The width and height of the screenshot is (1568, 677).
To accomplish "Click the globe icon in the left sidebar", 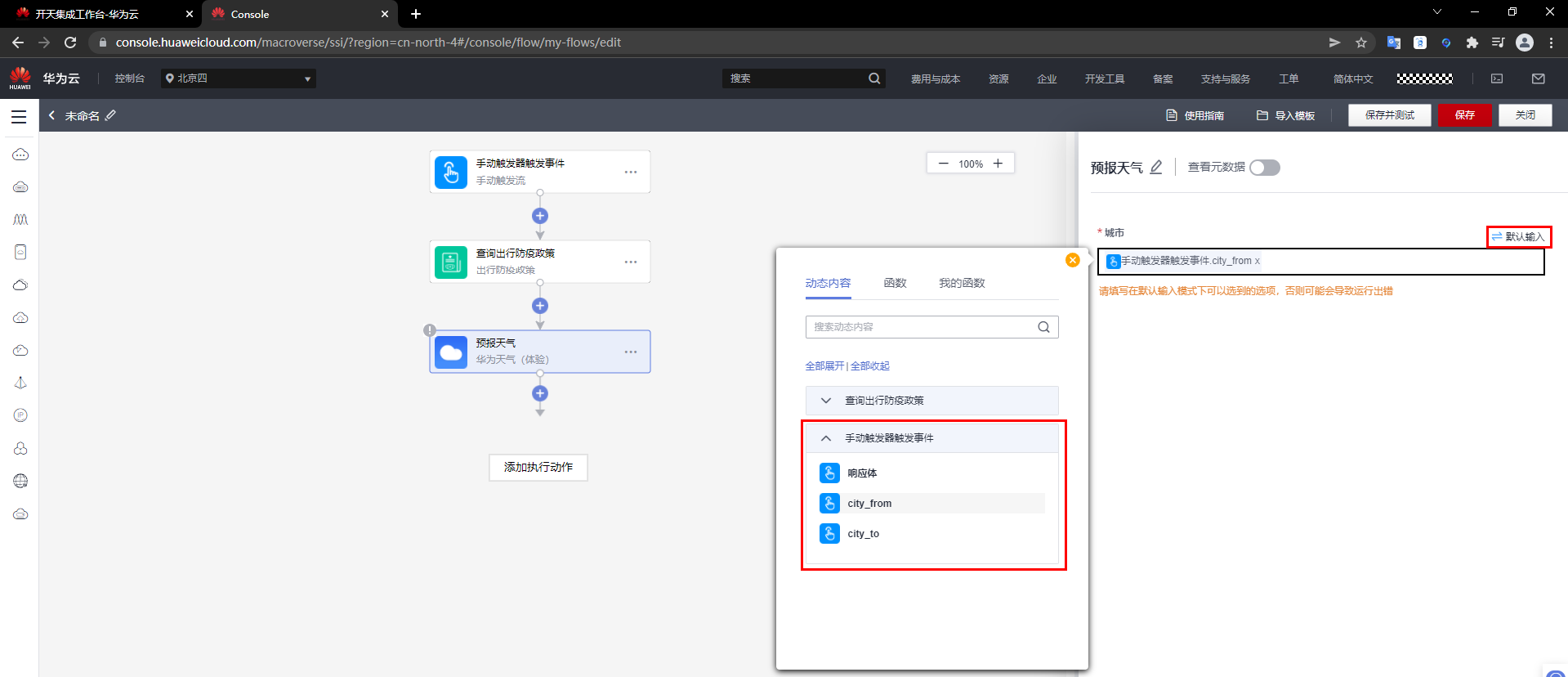I will pyautogui.click(x=20, y=481).
